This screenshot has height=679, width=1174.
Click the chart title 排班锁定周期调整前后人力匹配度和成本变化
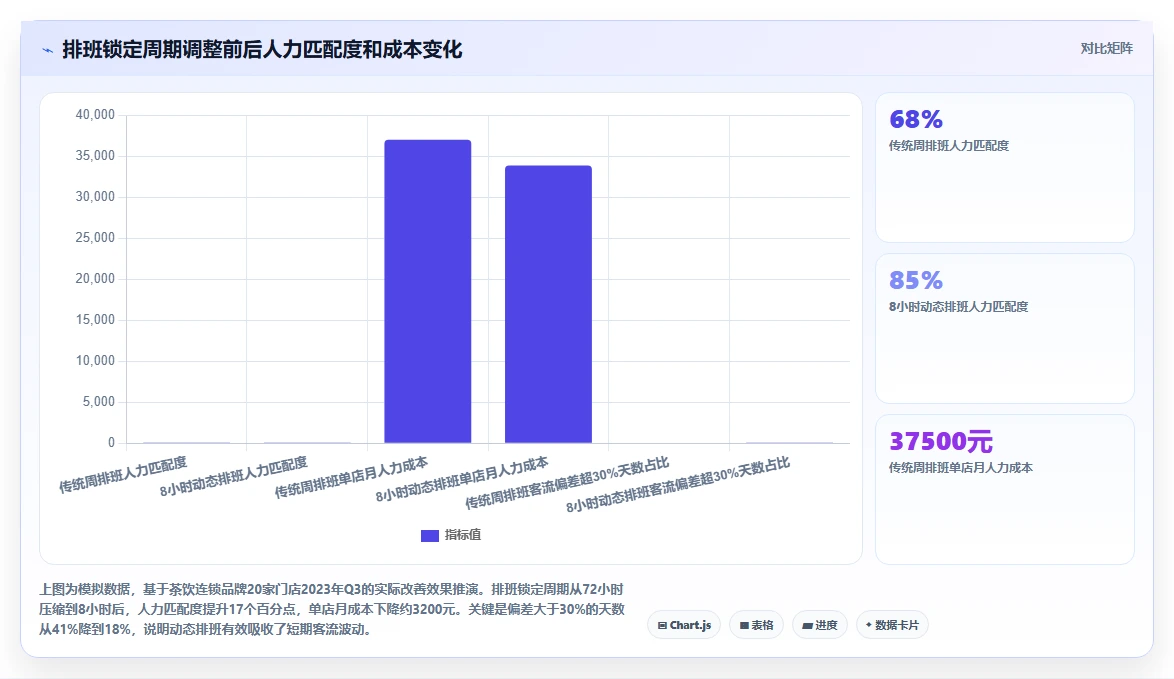(262, 49)
